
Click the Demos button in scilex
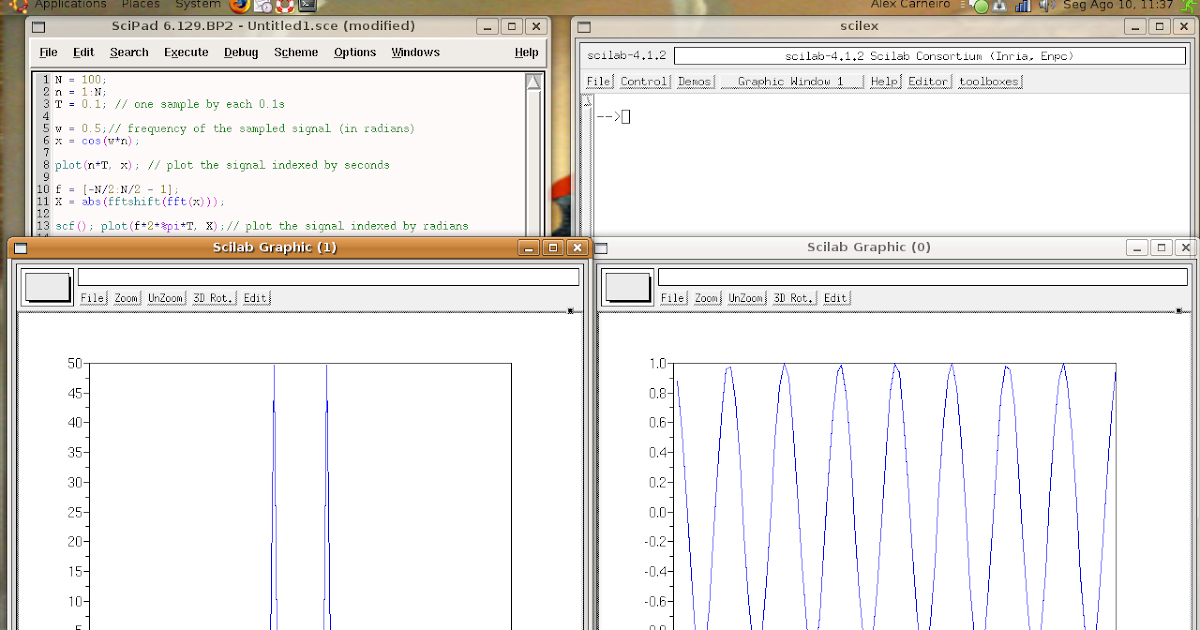(x=695, y=81)
